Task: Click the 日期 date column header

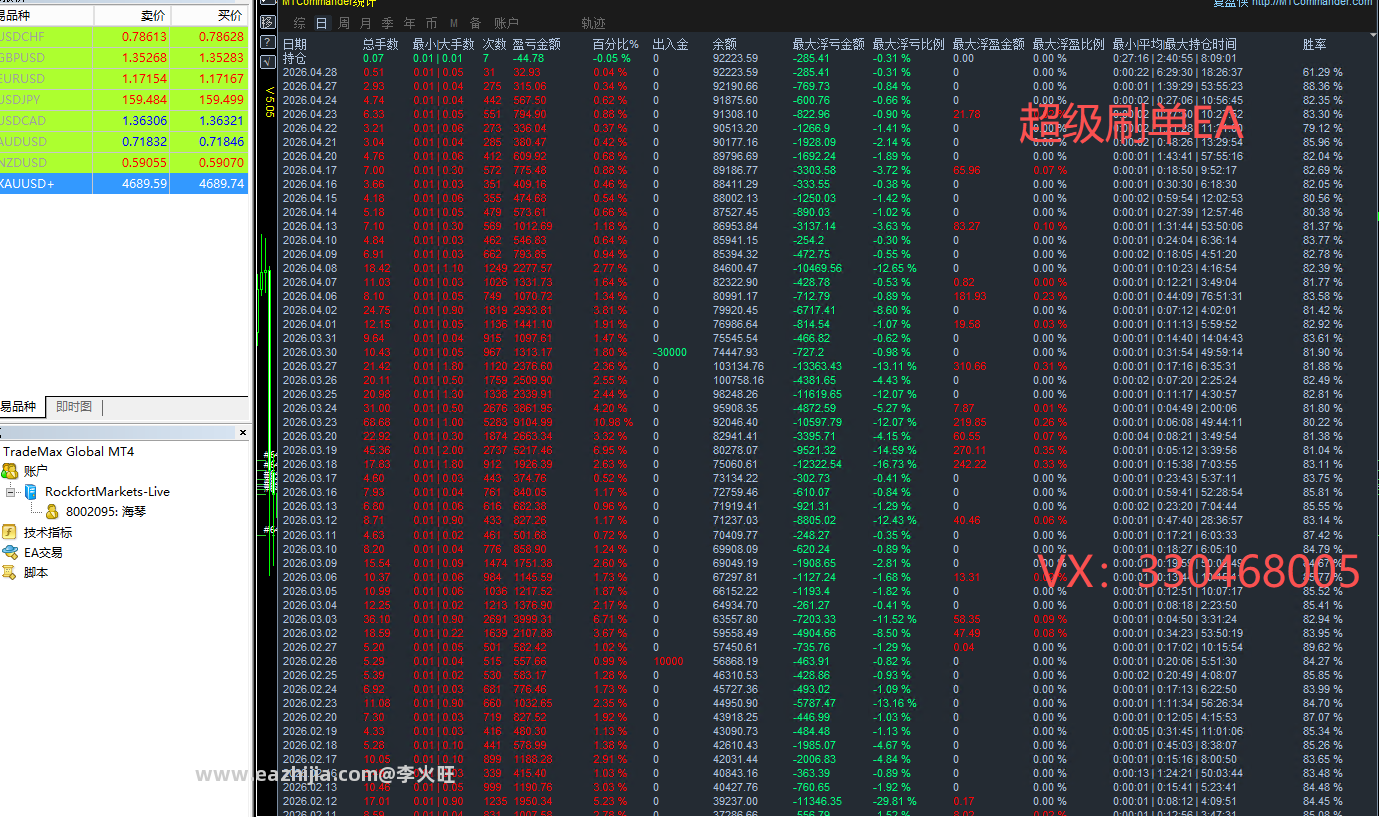Action: [295, 44]
